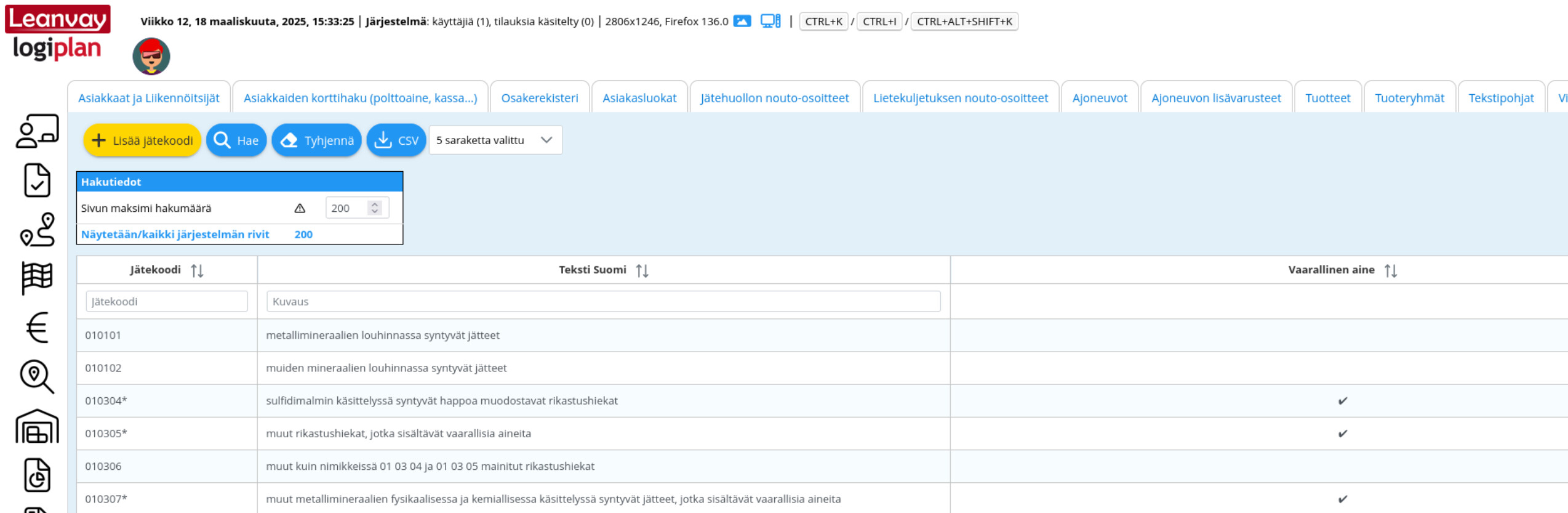Open the location search sidebar icon
Screen dimensions: 1568x513
coord(37,376)
